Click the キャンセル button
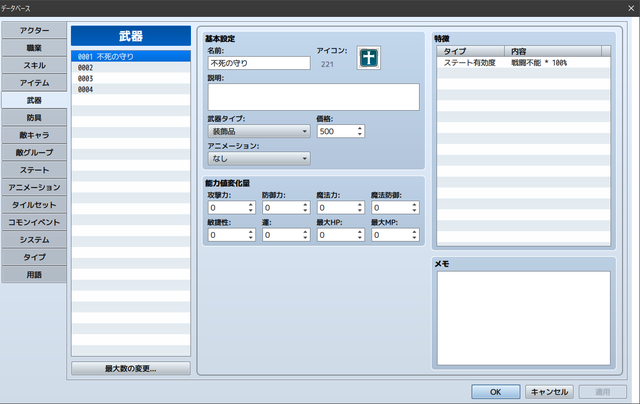Screen dimensions: 640x404 pos(549,392)
